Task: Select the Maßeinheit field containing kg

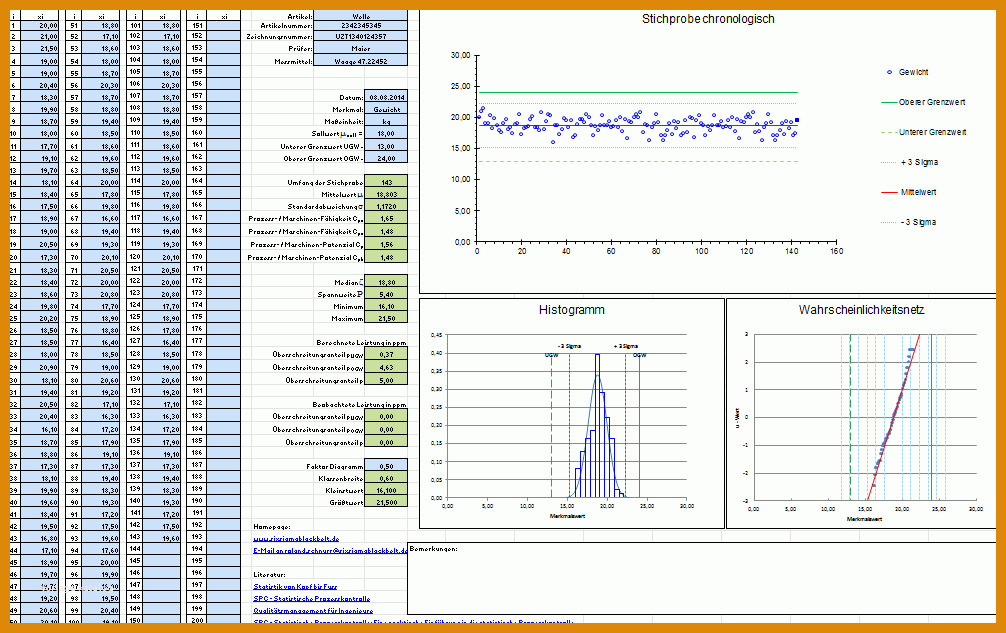Action: pos(386,121)
